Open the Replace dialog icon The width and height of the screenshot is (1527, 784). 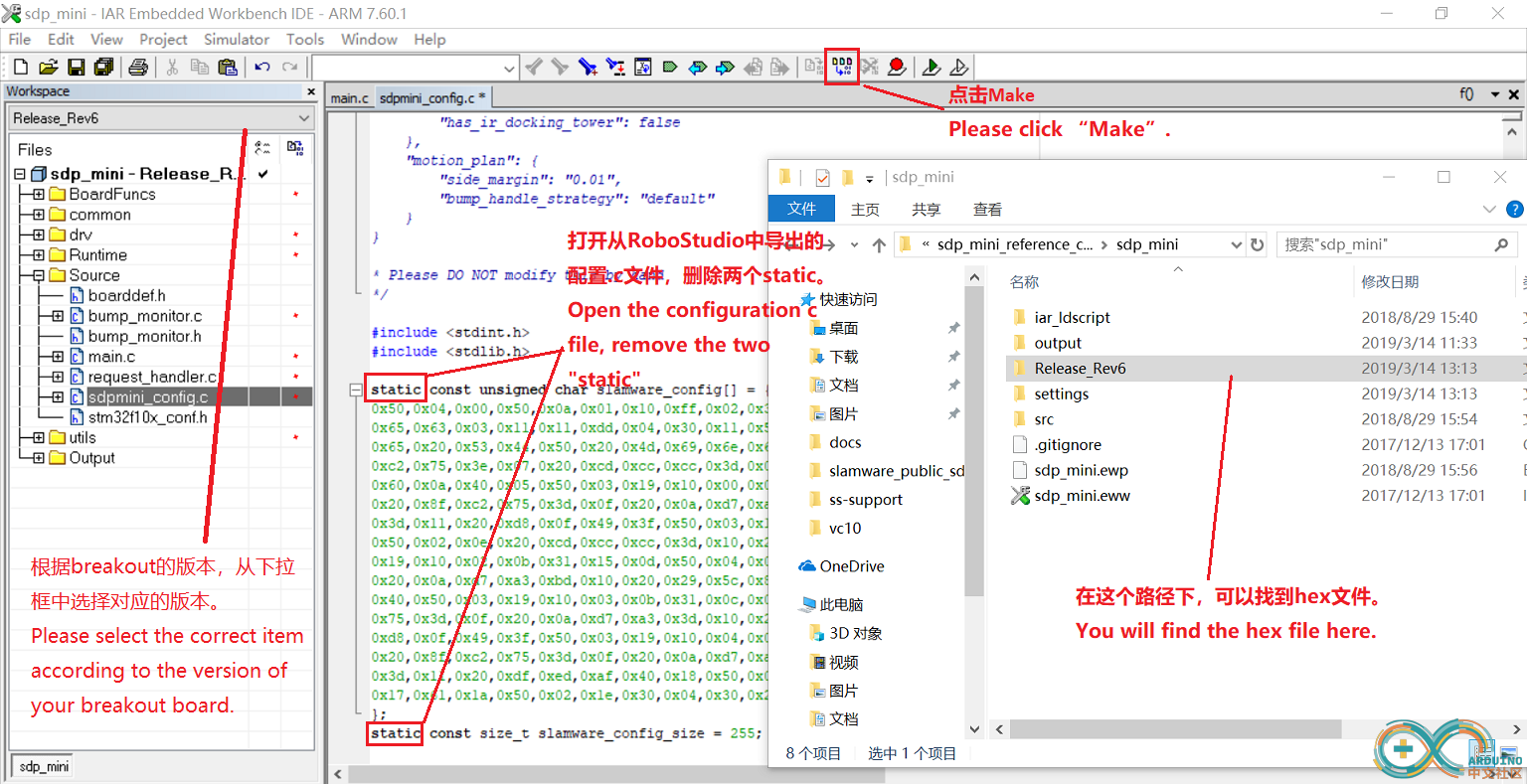pyautogui.click(x=615, y=68)
